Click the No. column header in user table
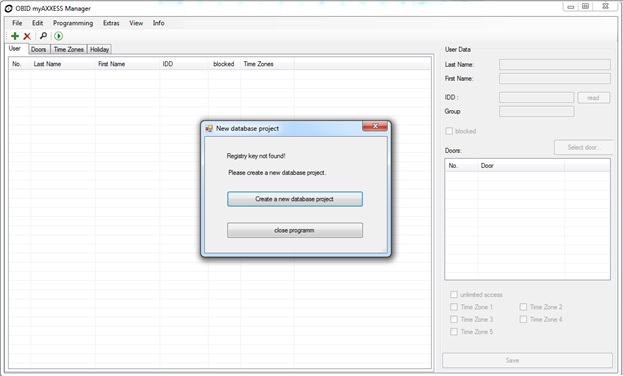The width and height of the screenshot is (623, 376). click(19, 64)
